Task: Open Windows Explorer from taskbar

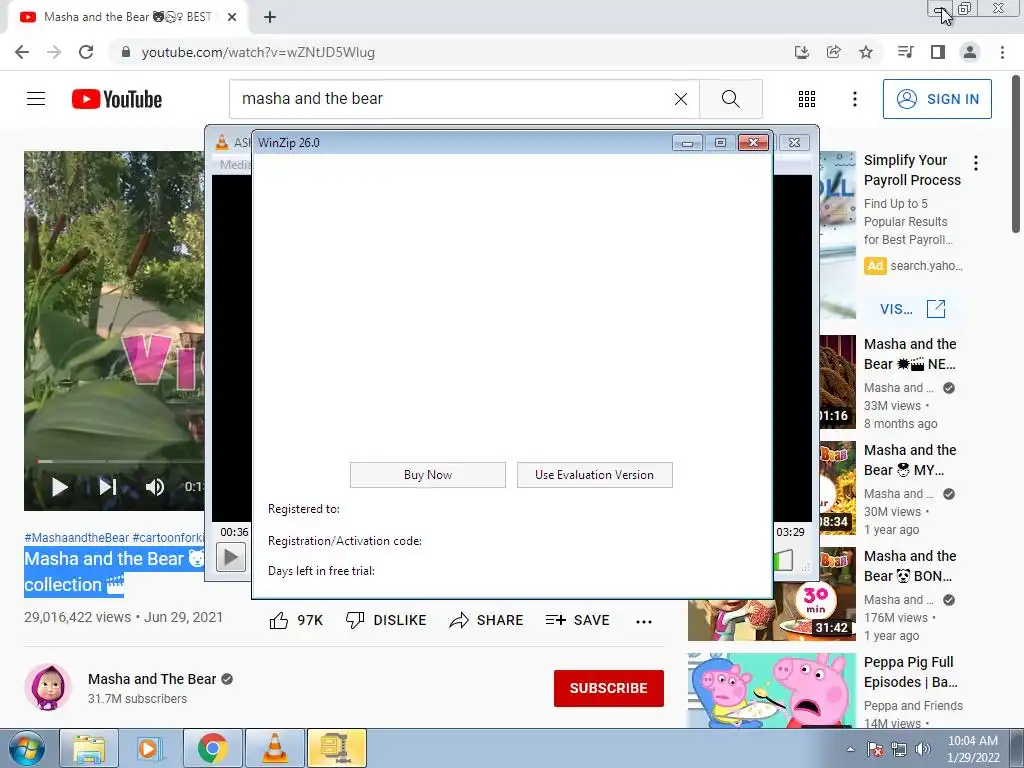Action: coord(89,748)
